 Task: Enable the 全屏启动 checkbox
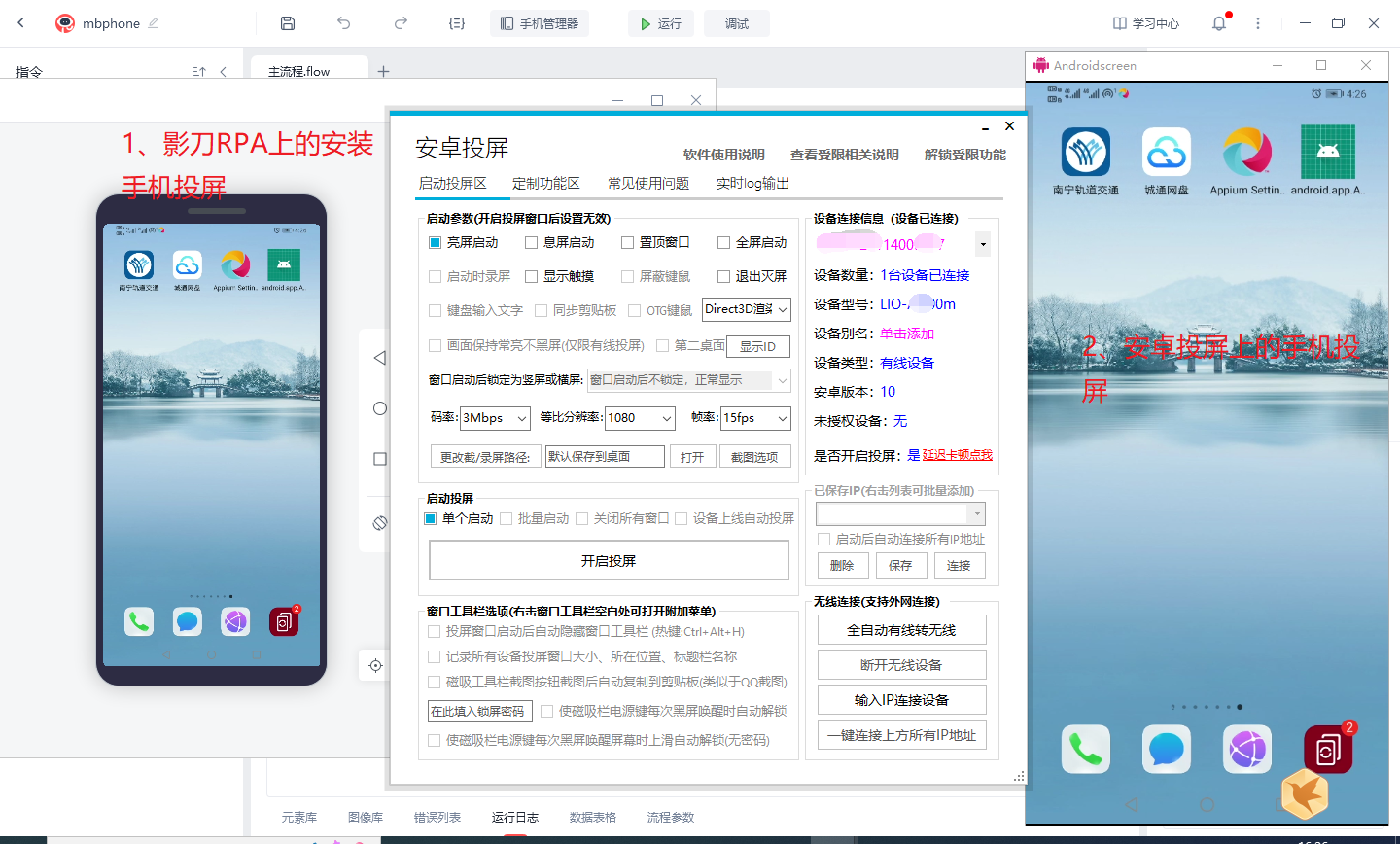[723, 242]
